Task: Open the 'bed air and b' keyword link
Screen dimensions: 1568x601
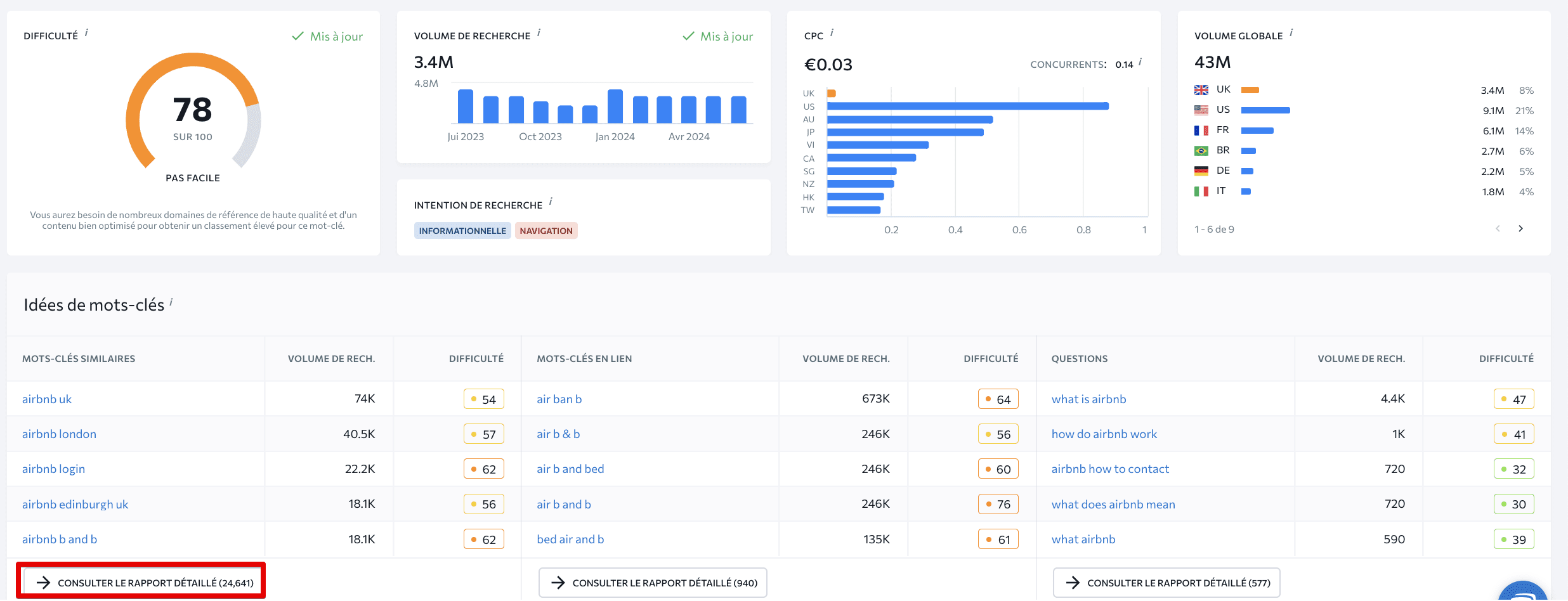Action: (x=570, y=540)
